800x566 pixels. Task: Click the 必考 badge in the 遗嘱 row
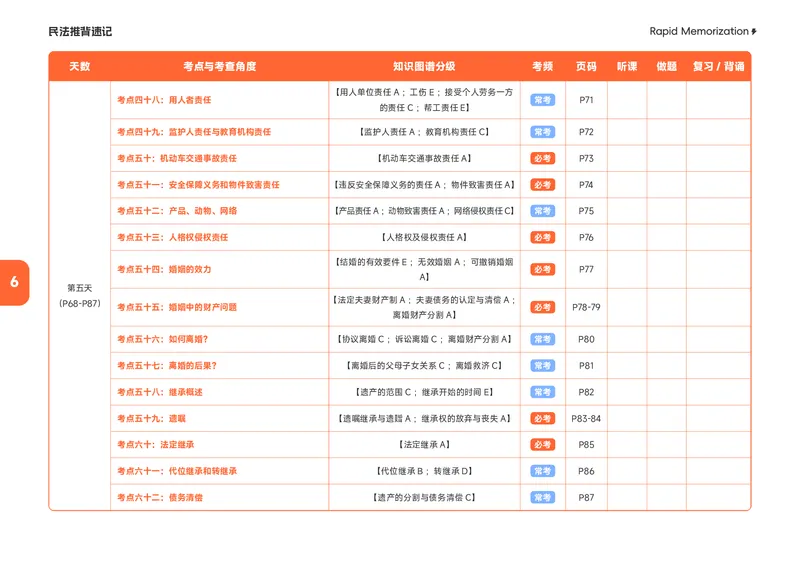[x=542, y=419]
